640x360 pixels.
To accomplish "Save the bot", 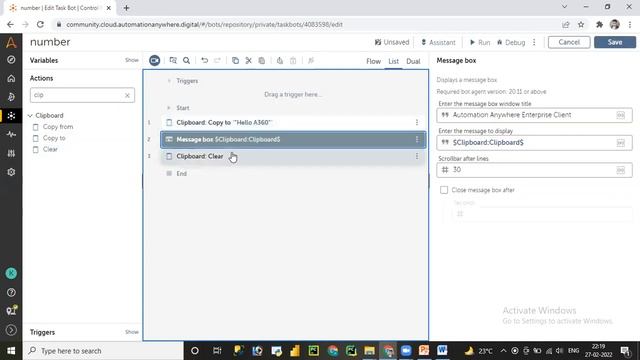I will (615, 42).
